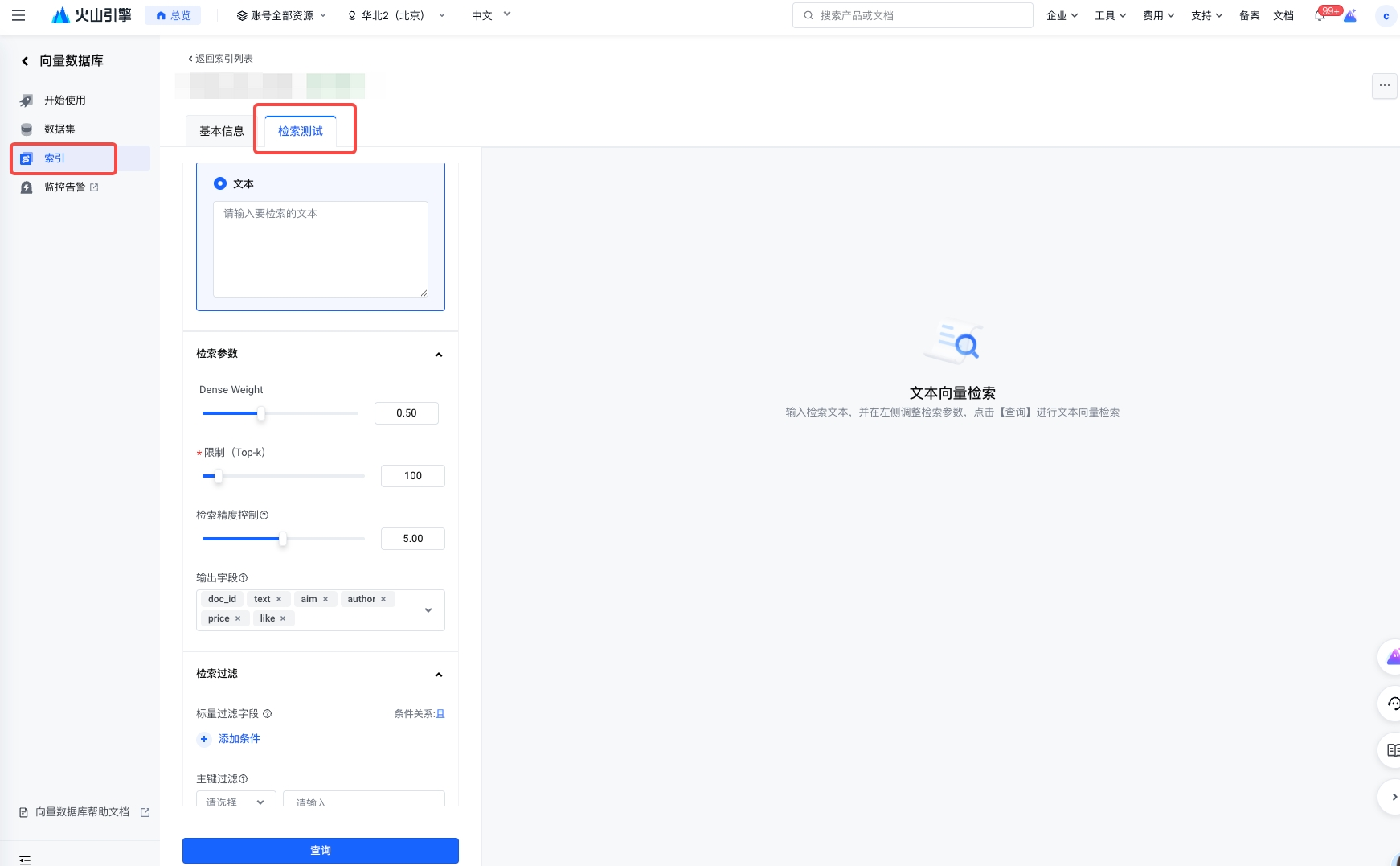Adjust the Dense Weight slider
The image size is (1400, 866).
click(261, 413)
